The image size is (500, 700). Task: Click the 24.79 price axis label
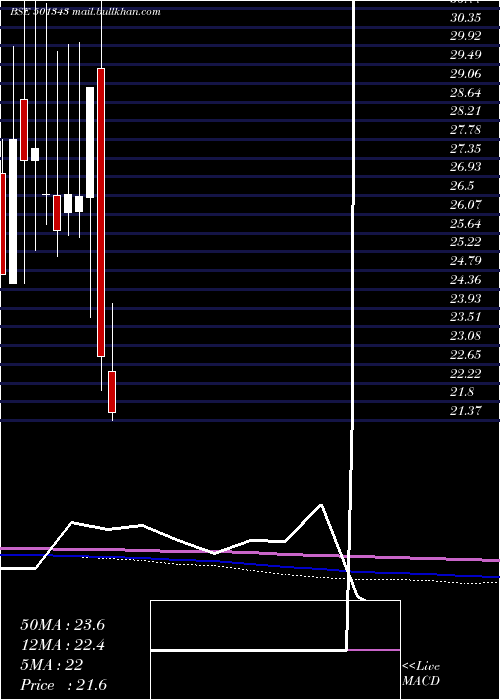466,261
